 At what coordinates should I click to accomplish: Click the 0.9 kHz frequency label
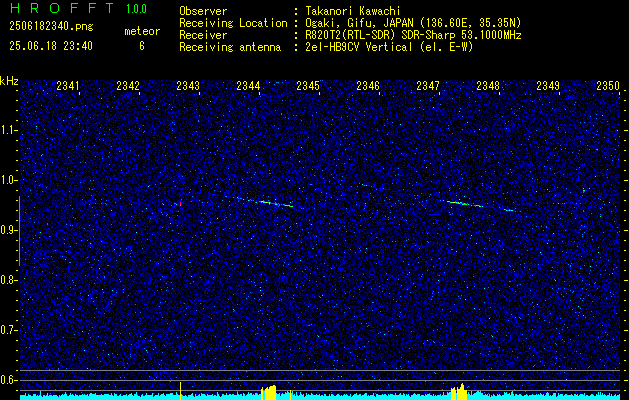tap(8, 230)
